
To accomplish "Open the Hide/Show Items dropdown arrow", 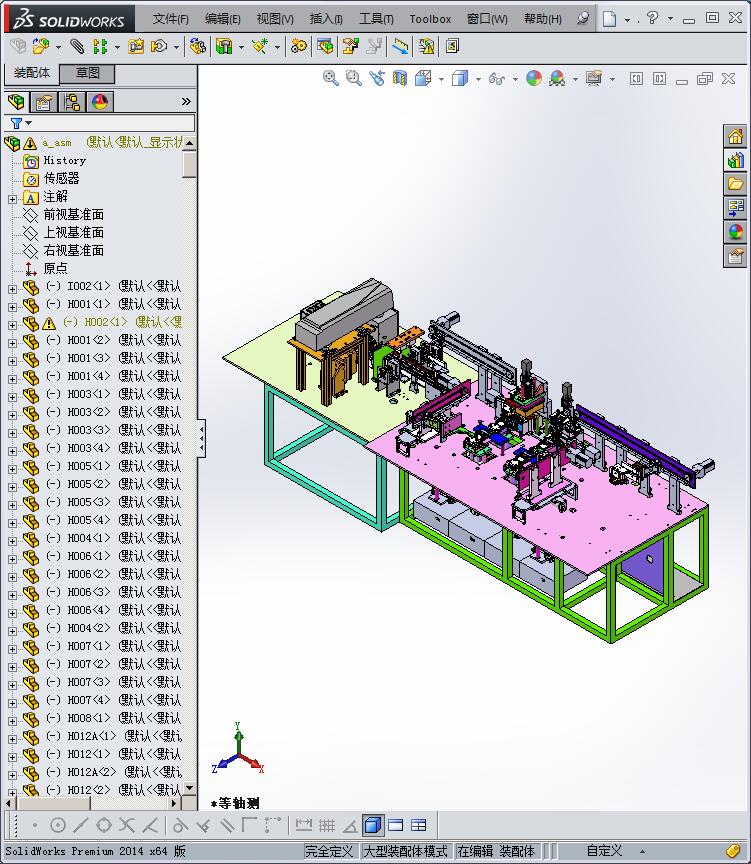I will pos(515,79).
